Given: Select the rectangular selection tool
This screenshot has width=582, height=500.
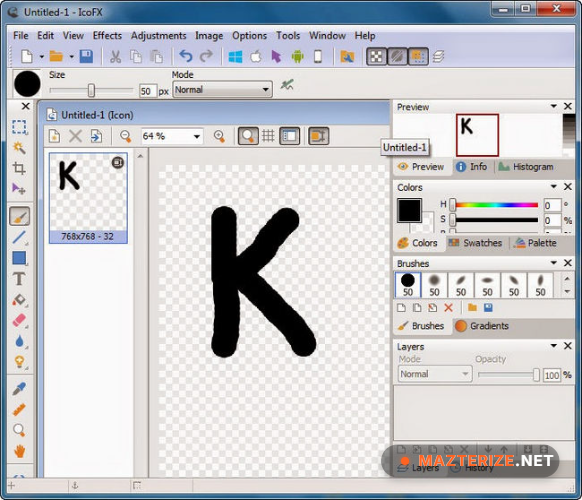Looking at the screenshot, I should click(19, 127).
